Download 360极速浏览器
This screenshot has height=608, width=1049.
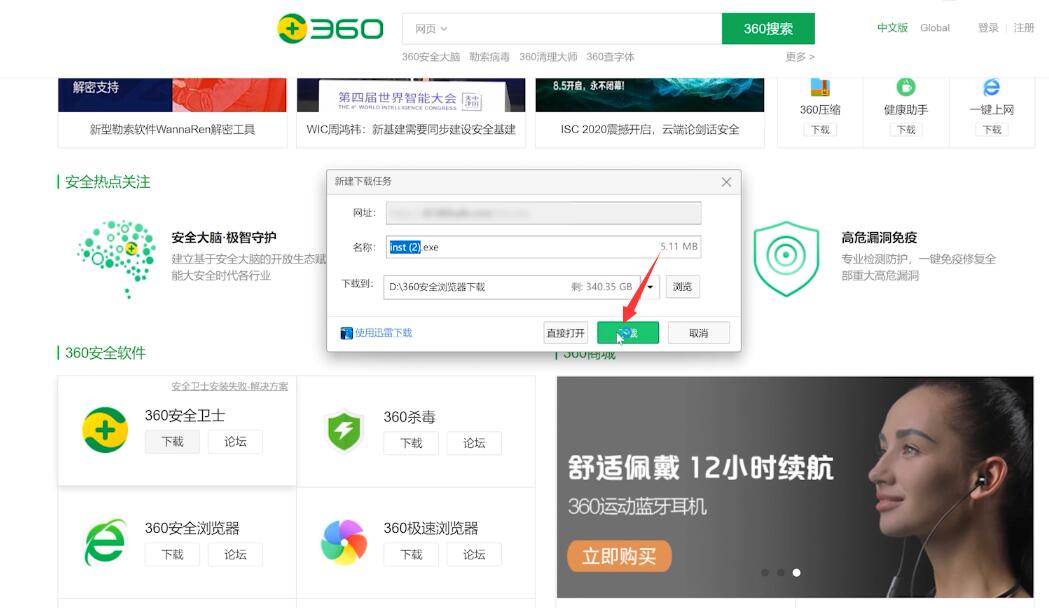(411, 554)
